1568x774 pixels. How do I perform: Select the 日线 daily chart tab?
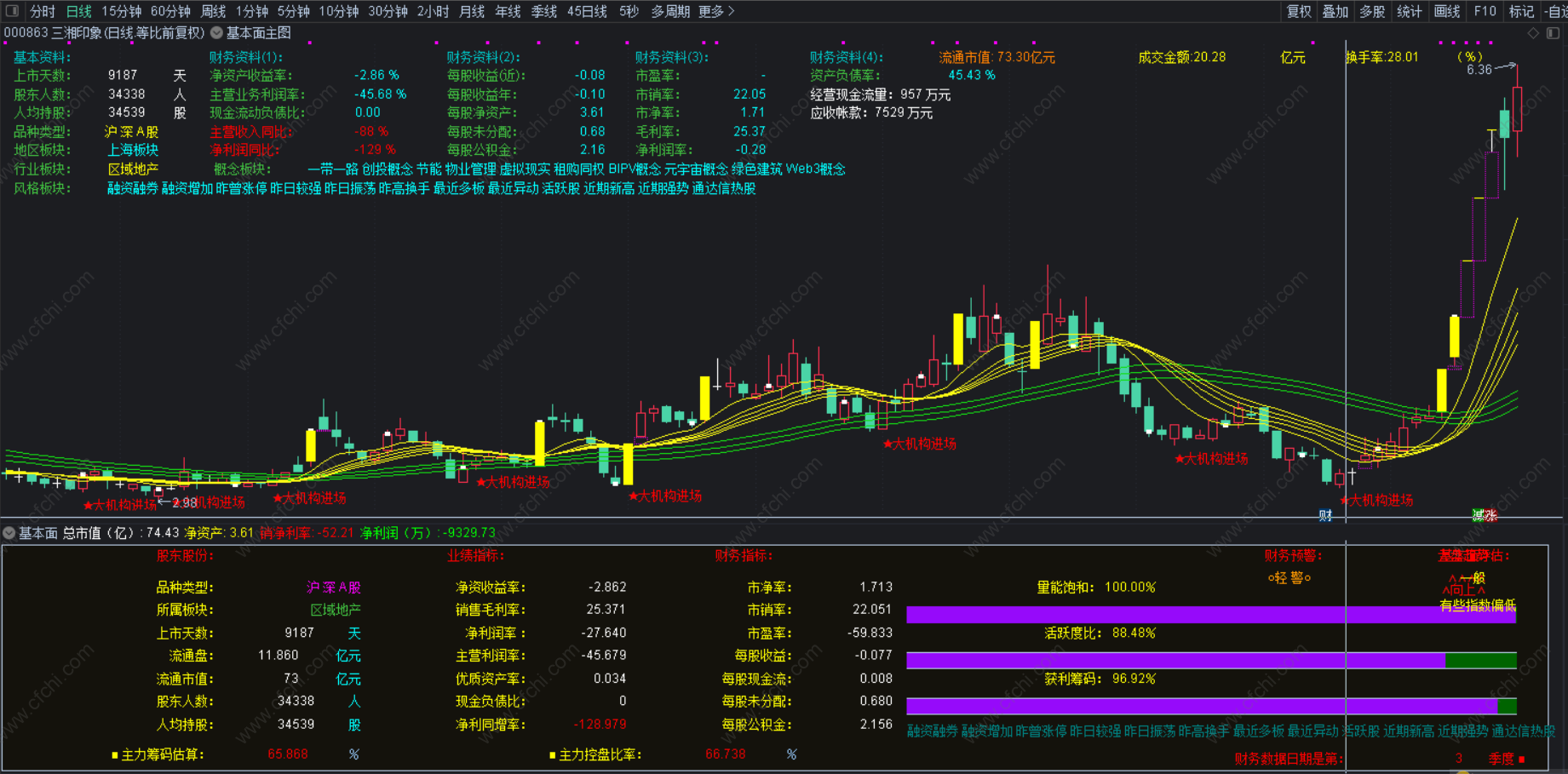coord(79,11)
